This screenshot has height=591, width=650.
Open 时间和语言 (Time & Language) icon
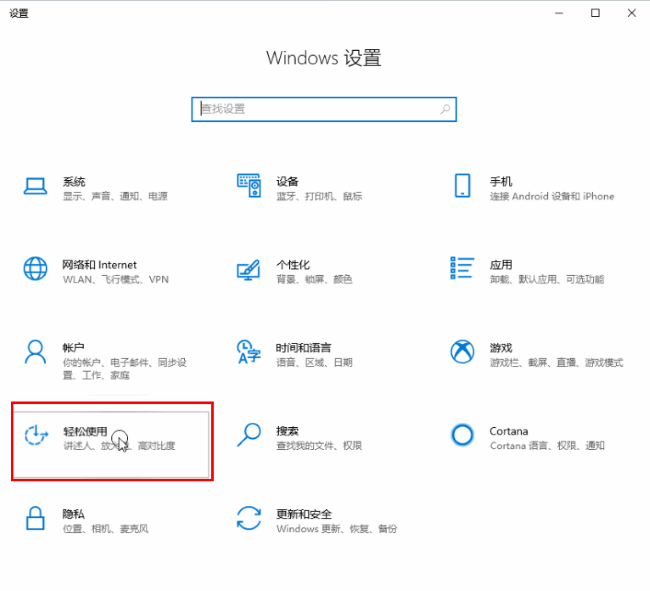tap(248, 352)
